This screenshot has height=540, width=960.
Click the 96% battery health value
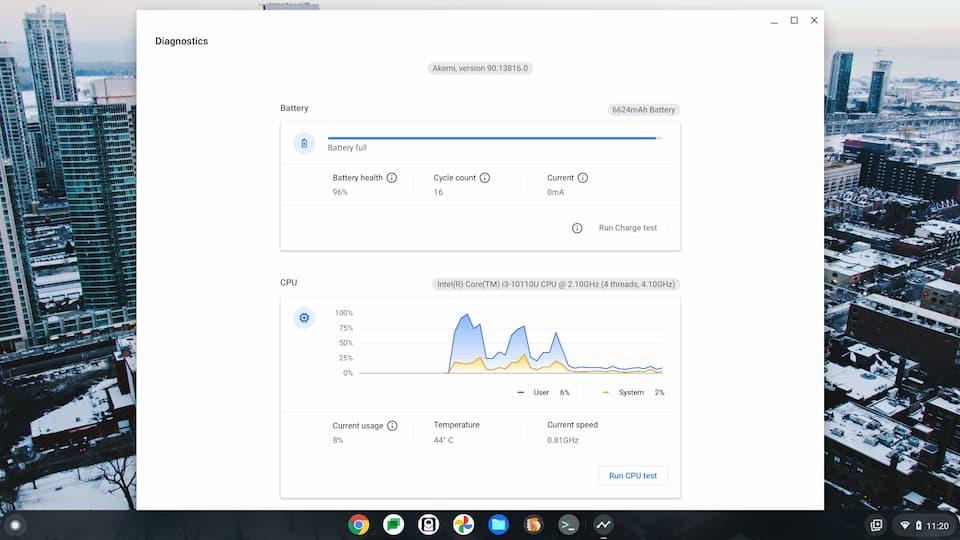(340, 192)
